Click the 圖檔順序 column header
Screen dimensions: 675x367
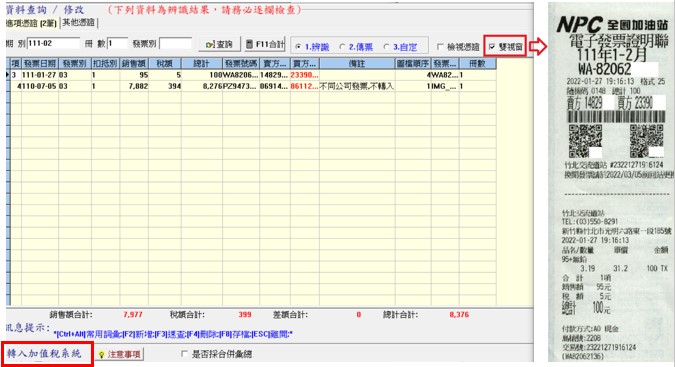point(413,64)
